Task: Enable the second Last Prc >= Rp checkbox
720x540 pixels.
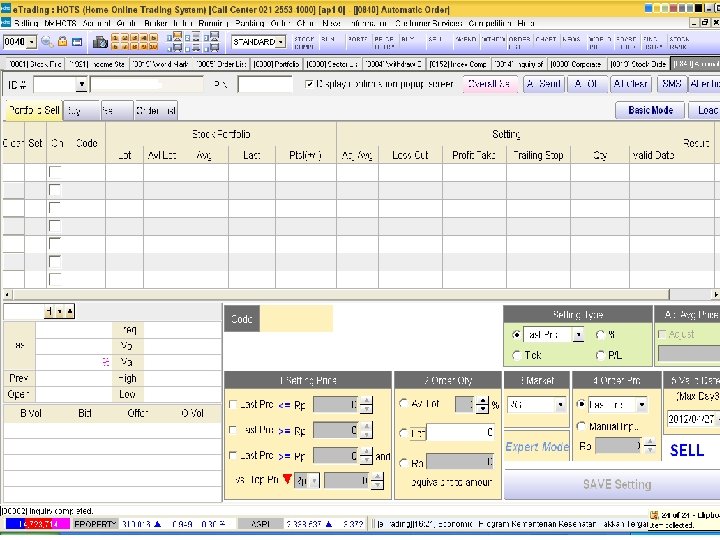Action: click(233, 430)
